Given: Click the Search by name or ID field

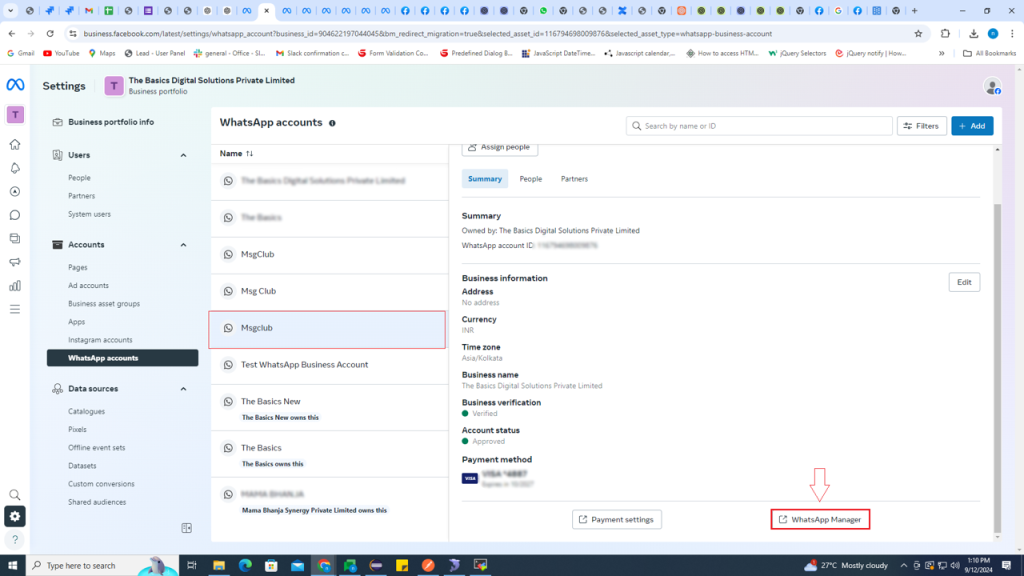Looking at the screenshot, I should point(759,126).
